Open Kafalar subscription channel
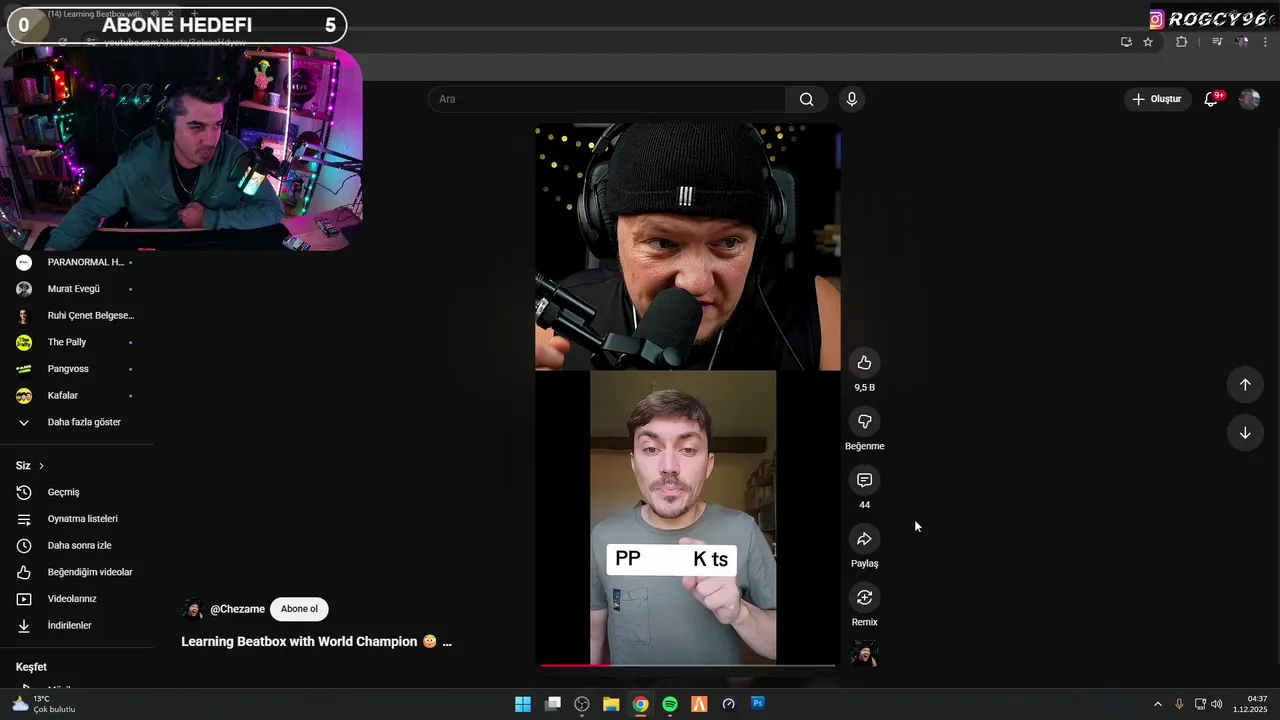This screenshot has width=1280, height=720. coord(77,395)
